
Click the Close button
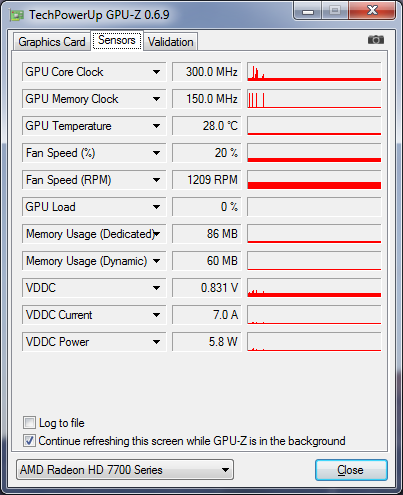click(x=351, y=470)
